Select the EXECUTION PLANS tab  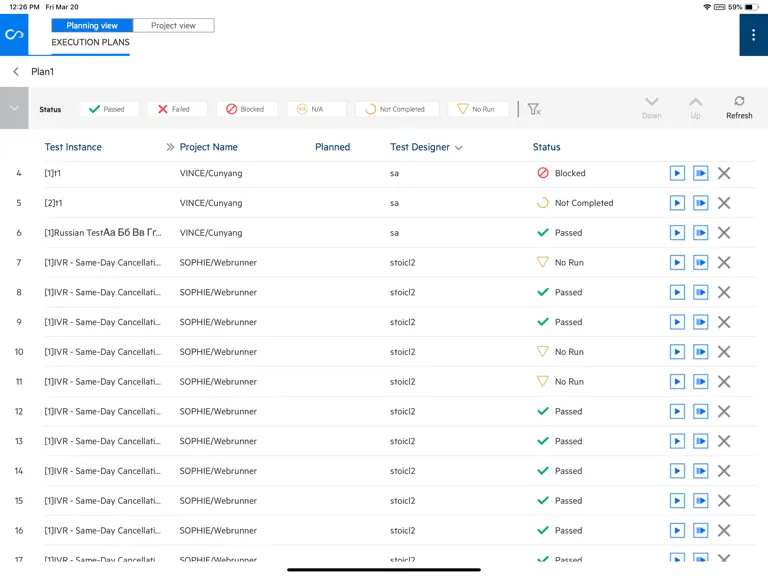pyautogui.click(x=91, y=43)
